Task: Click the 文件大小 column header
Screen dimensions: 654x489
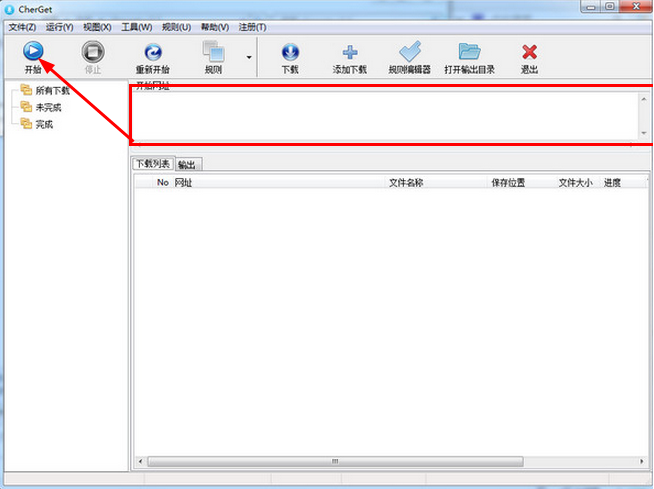Action: point(576,182)
